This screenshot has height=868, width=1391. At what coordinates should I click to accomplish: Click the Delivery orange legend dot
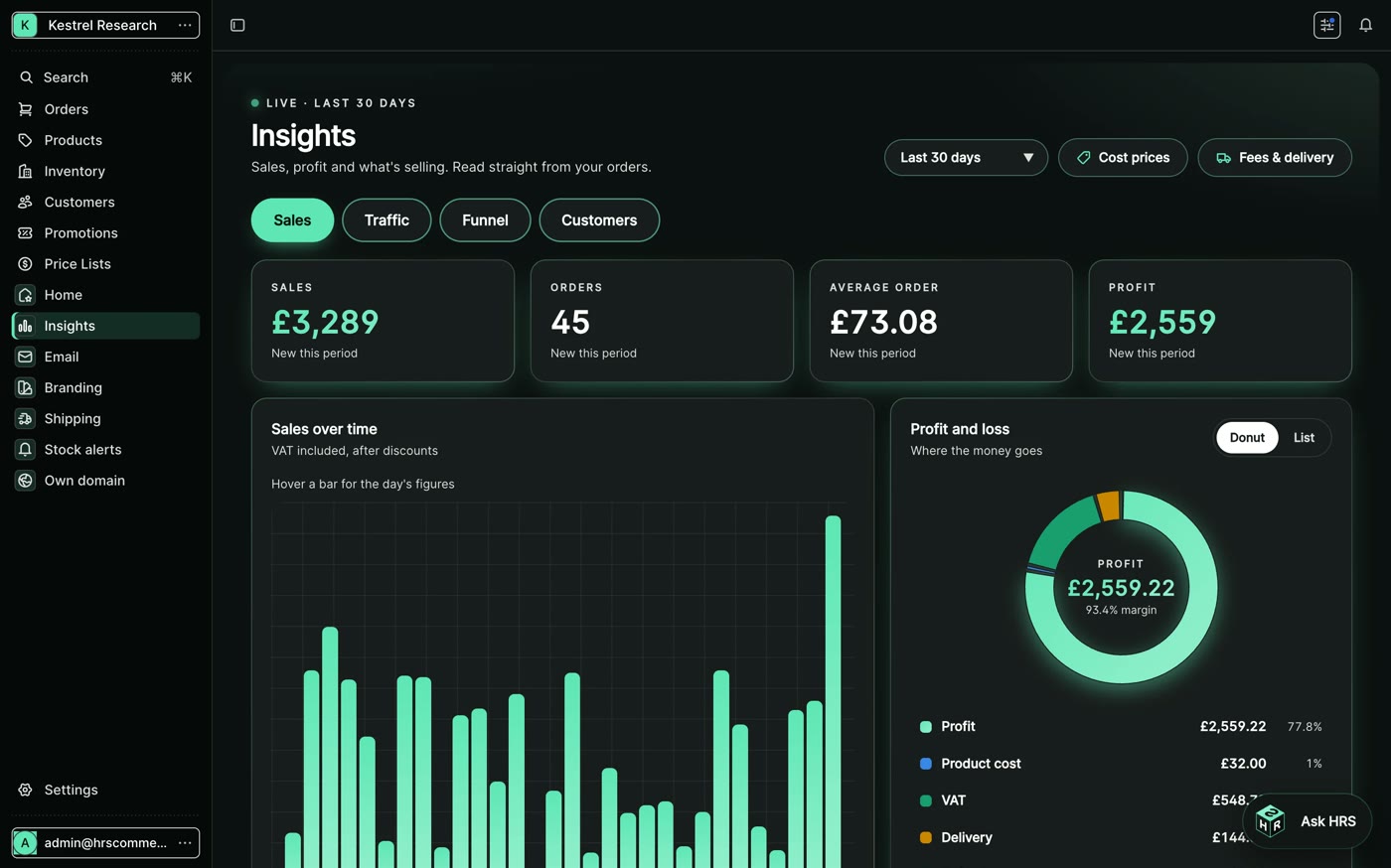[x=926, y=837]
